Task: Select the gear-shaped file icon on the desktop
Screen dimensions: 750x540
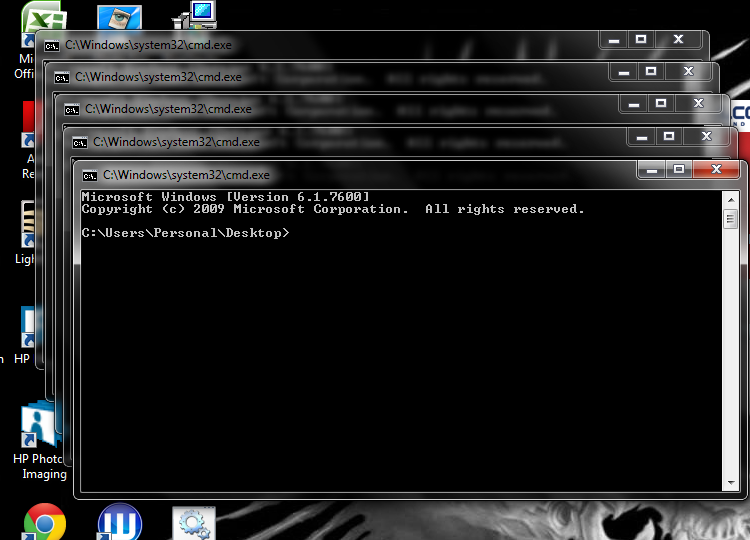Action: [194, 523]
